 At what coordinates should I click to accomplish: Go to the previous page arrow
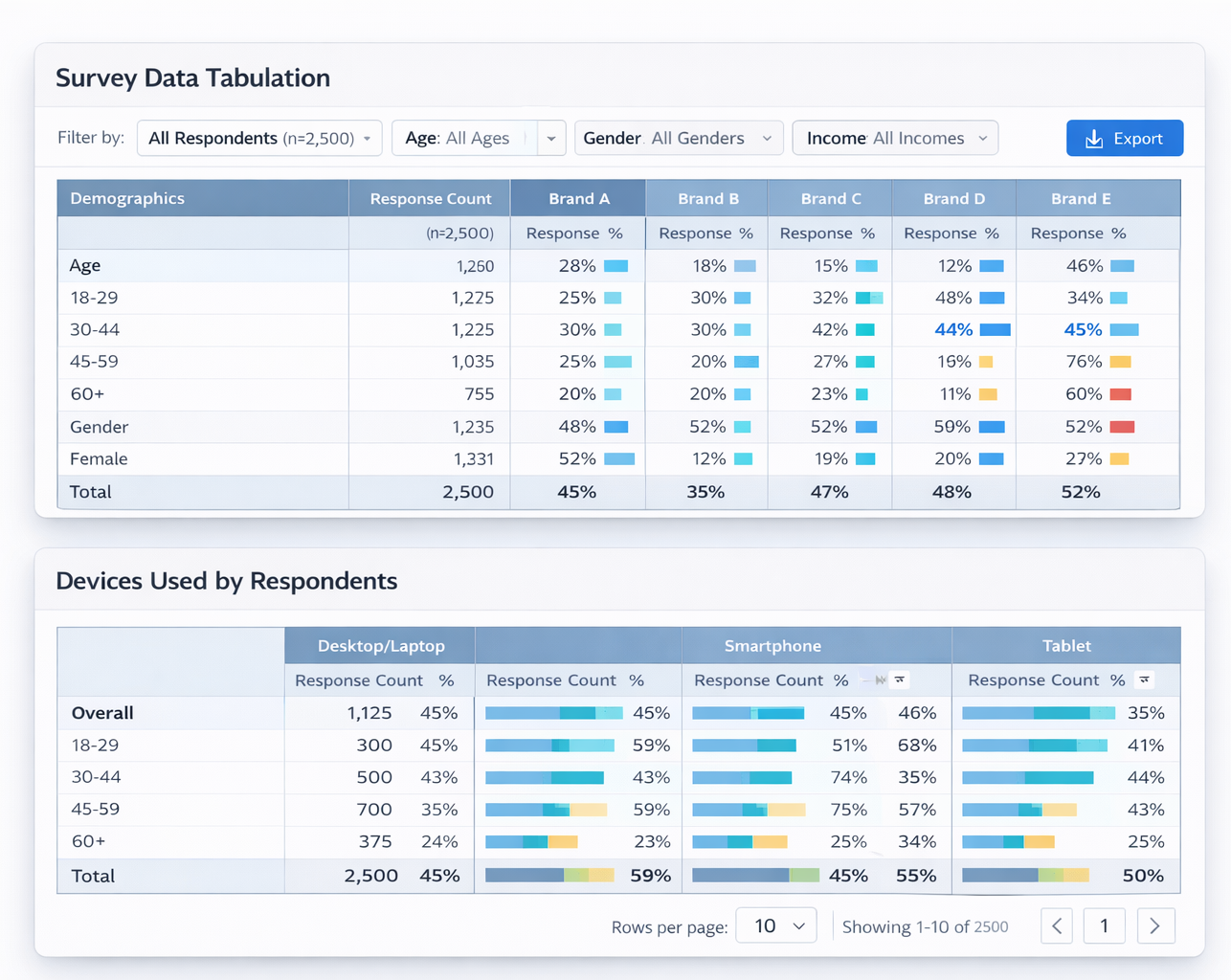point(1057,925)
